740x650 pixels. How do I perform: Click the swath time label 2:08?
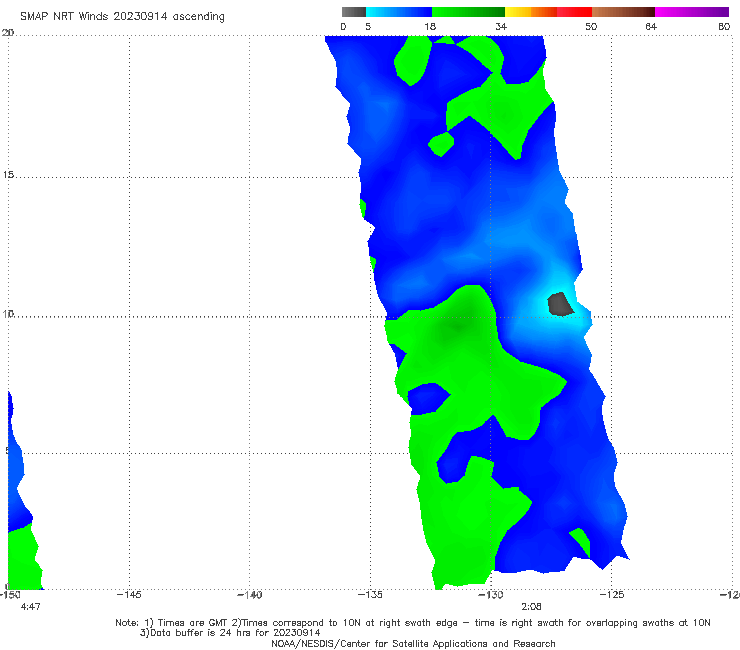(531, 607)
